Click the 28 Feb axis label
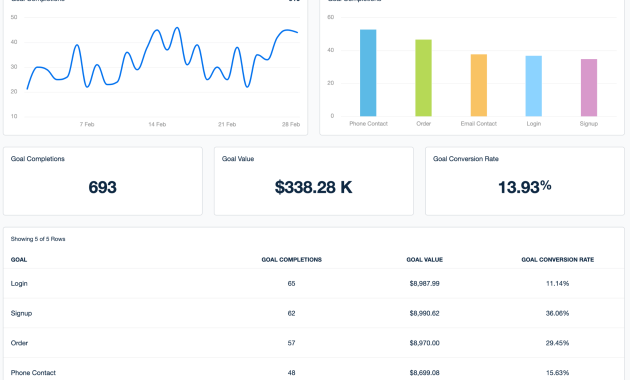Image resolution: width=630 pixels, height=380 pixels. [x=291, y=124]
